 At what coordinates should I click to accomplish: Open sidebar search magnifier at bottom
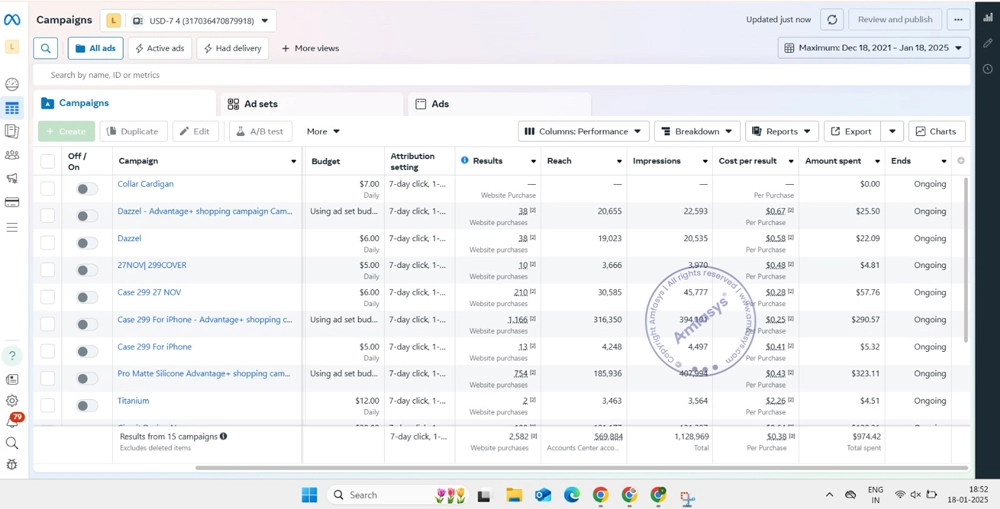pyautogui.click(x=11, y=443)
